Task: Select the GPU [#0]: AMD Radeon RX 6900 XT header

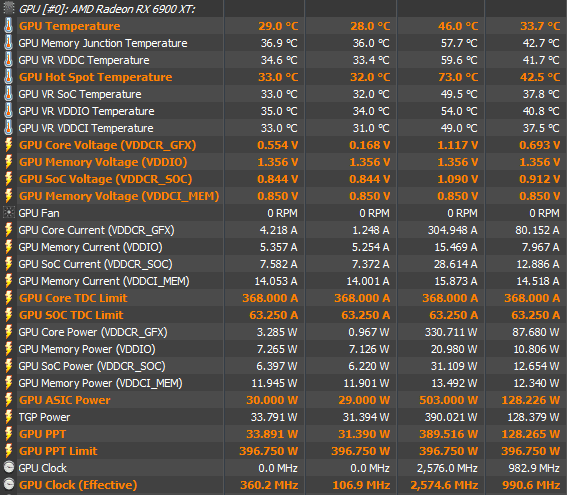Action: click(x=107, y=9)
